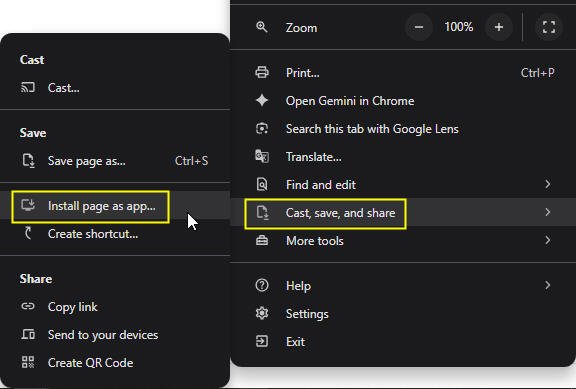576x389 pixels.
Task: Open Settings from the menu
Action: [403, 313]
